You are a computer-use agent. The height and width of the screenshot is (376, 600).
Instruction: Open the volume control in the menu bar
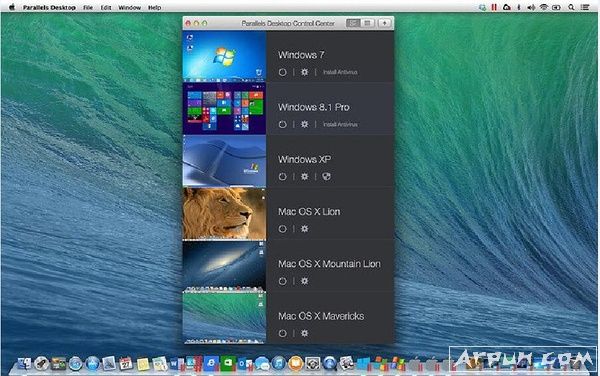(x=531, y=7)
